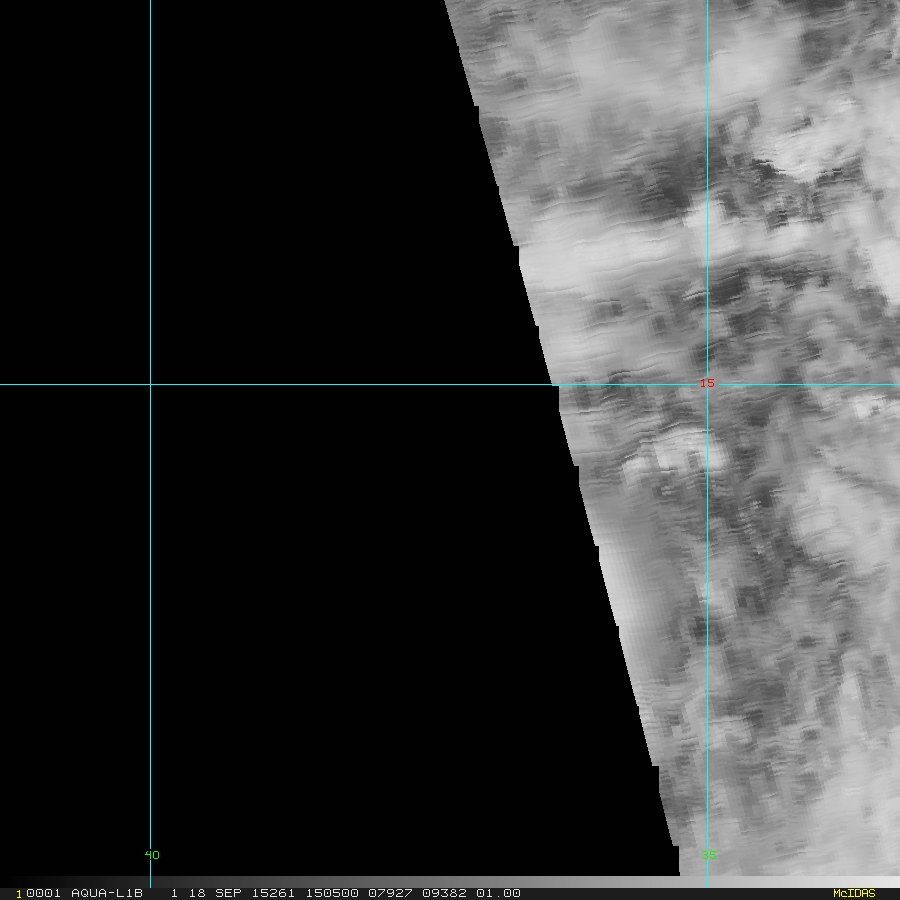Click the yellow McIDAS label
This screenshot has width=900, height=900.
point(853,893)
